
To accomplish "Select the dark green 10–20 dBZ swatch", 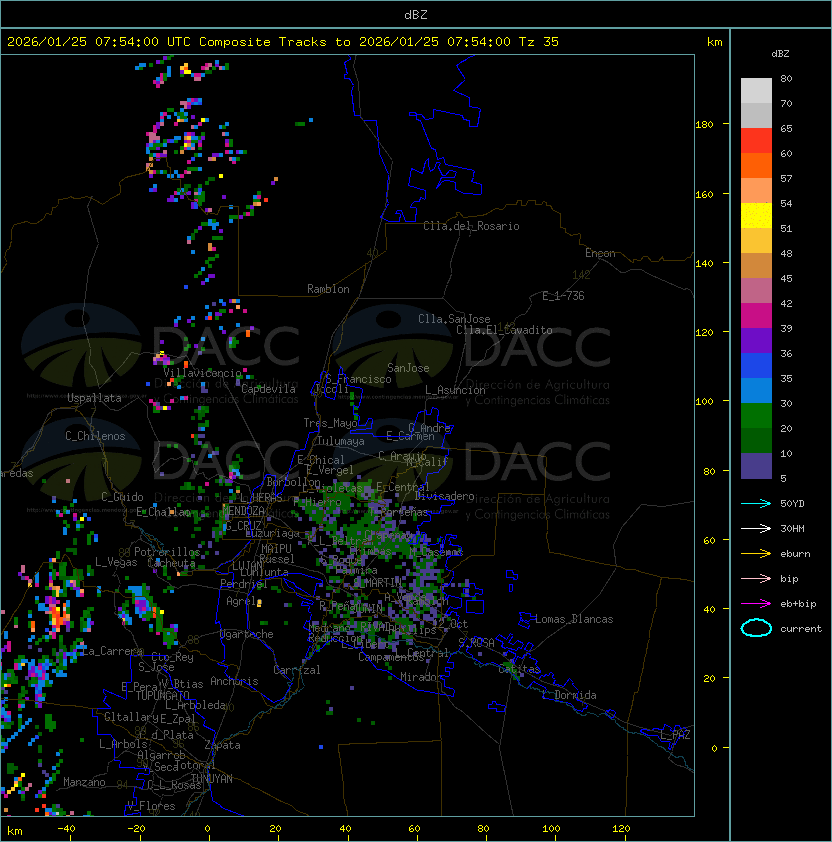I will coord(756,440).
